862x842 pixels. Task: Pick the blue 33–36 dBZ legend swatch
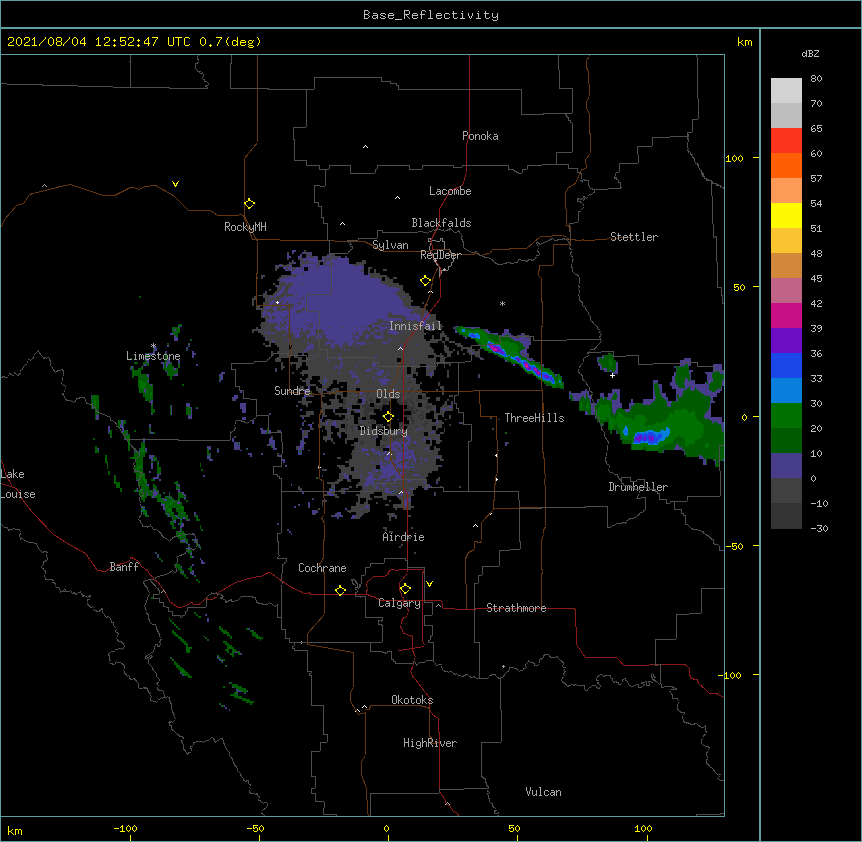tap(786, 365)
